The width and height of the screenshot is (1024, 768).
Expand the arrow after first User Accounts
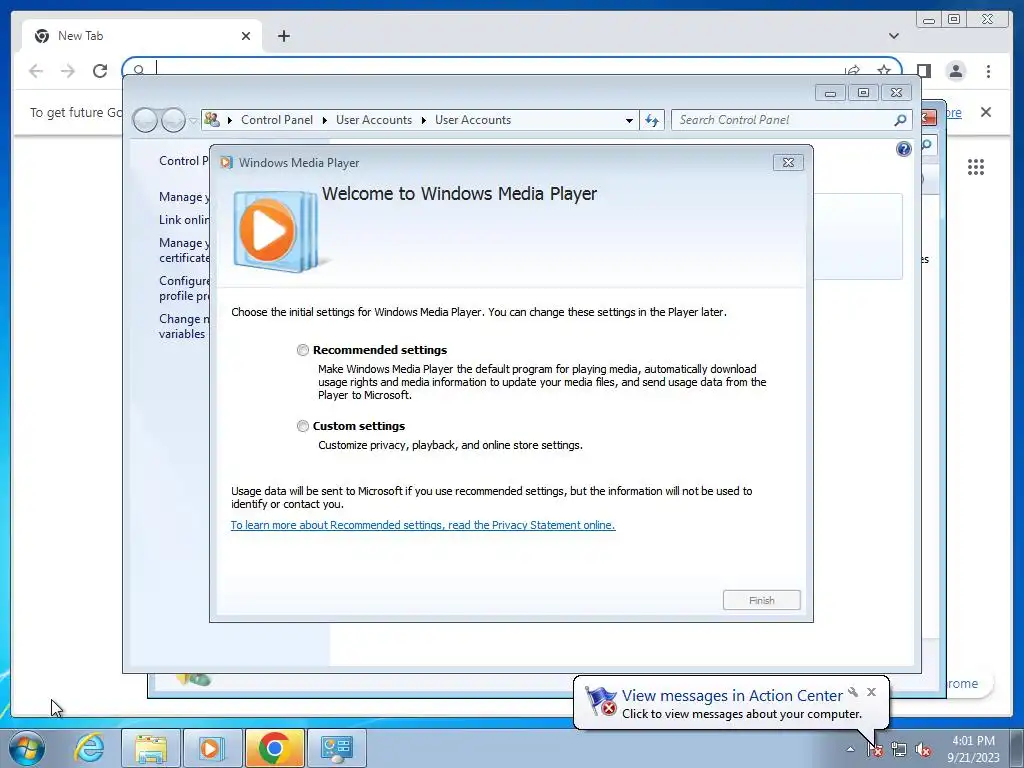coord(423,120)
